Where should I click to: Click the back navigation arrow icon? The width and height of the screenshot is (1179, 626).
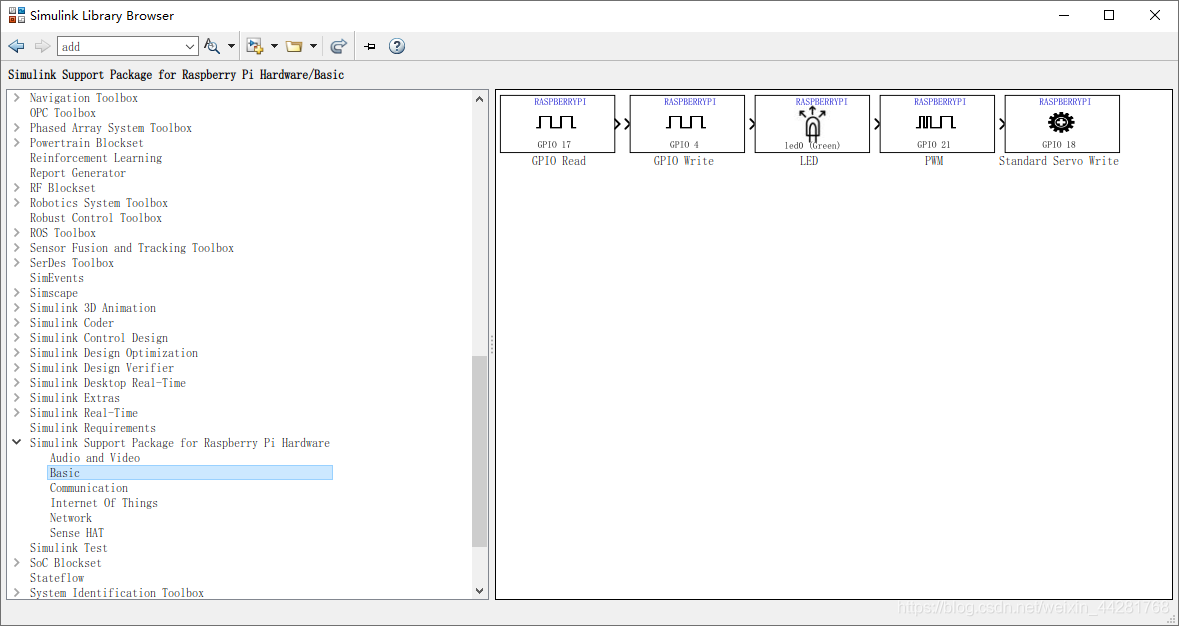point(17,47)
